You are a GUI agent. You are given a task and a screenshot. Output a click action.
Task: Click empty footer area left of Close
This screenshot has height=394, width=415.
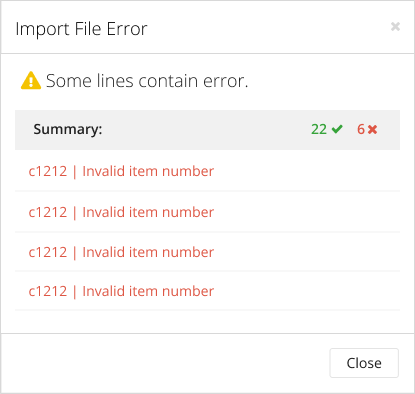pos(165,363)
